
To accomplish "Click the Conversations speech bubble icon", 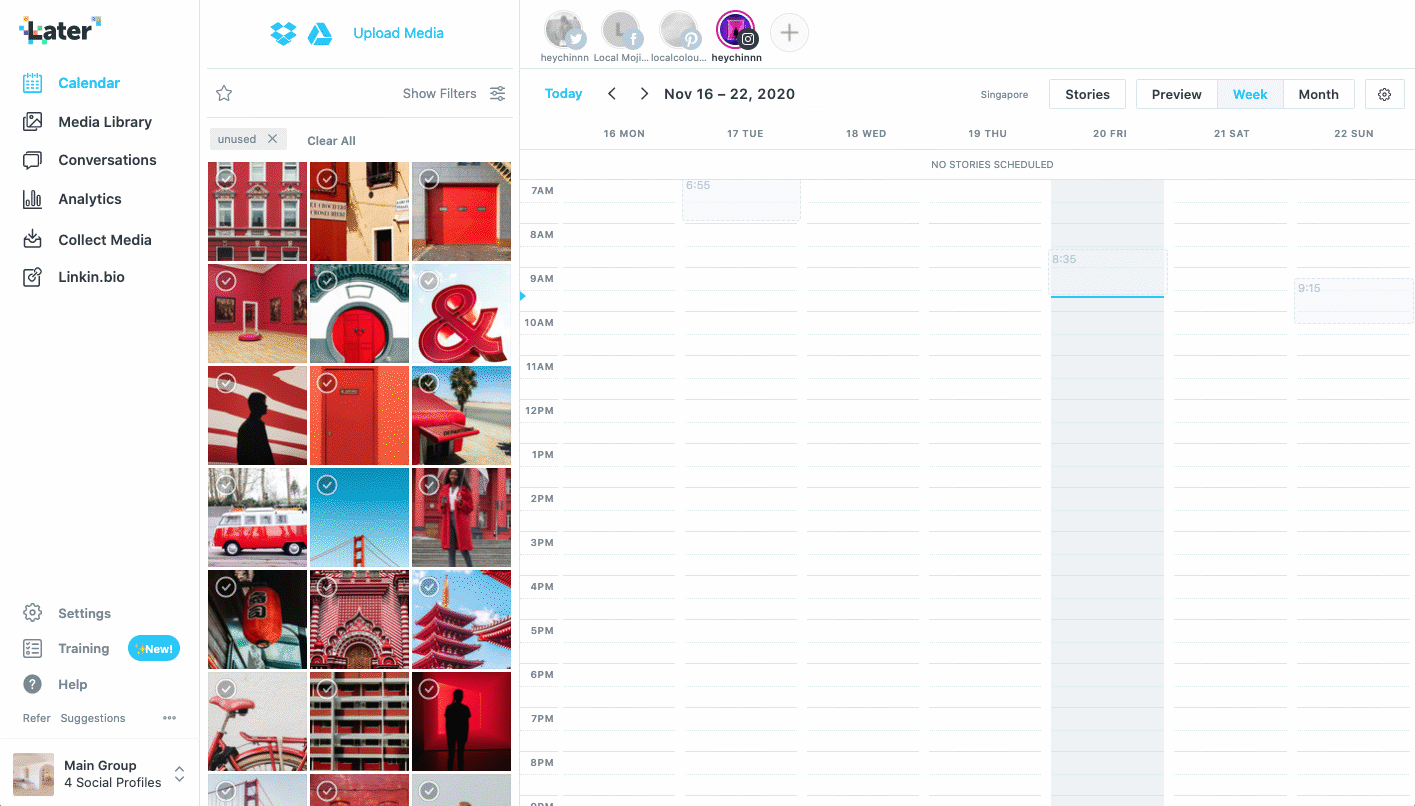I will coord(33,160).
